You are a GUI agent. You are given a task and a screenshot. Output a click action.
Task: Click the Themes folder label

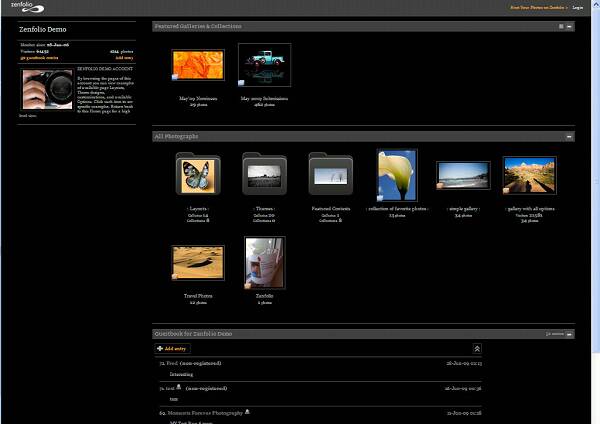coord(264,209)
